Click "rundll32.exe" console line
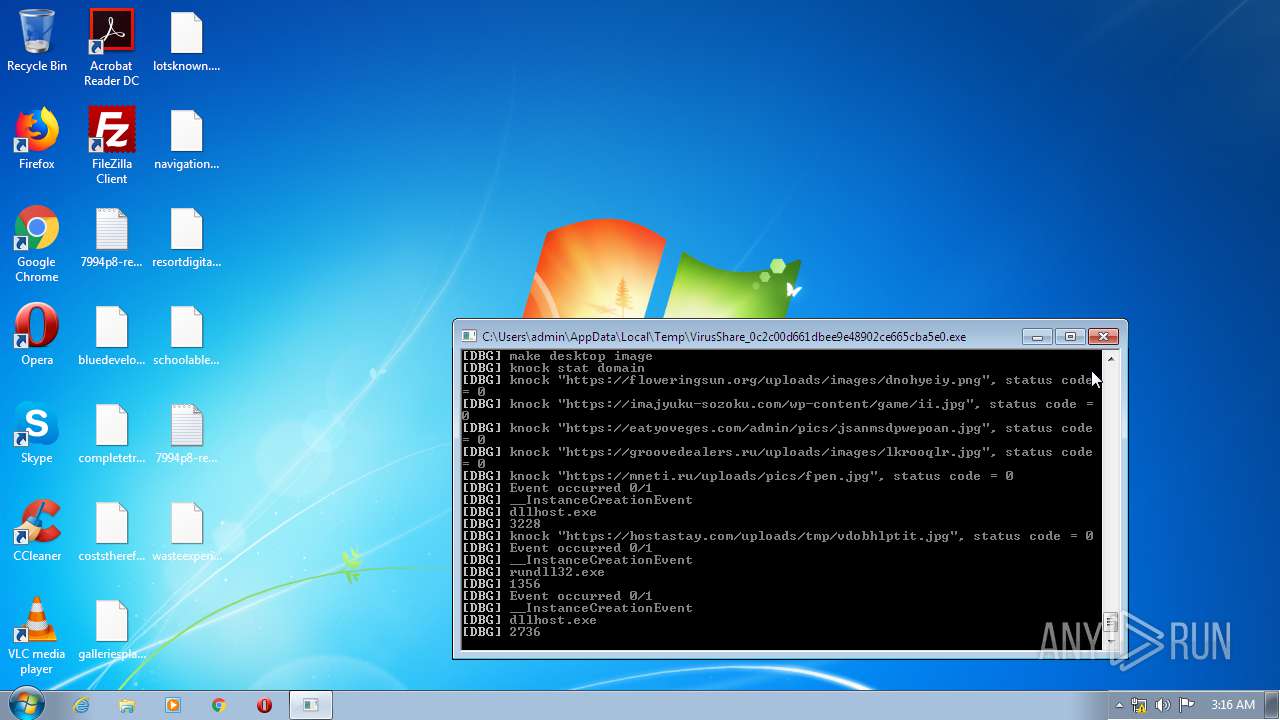Screen dimensions: 1280x720 pyautogui.click(x=533, y=572)
